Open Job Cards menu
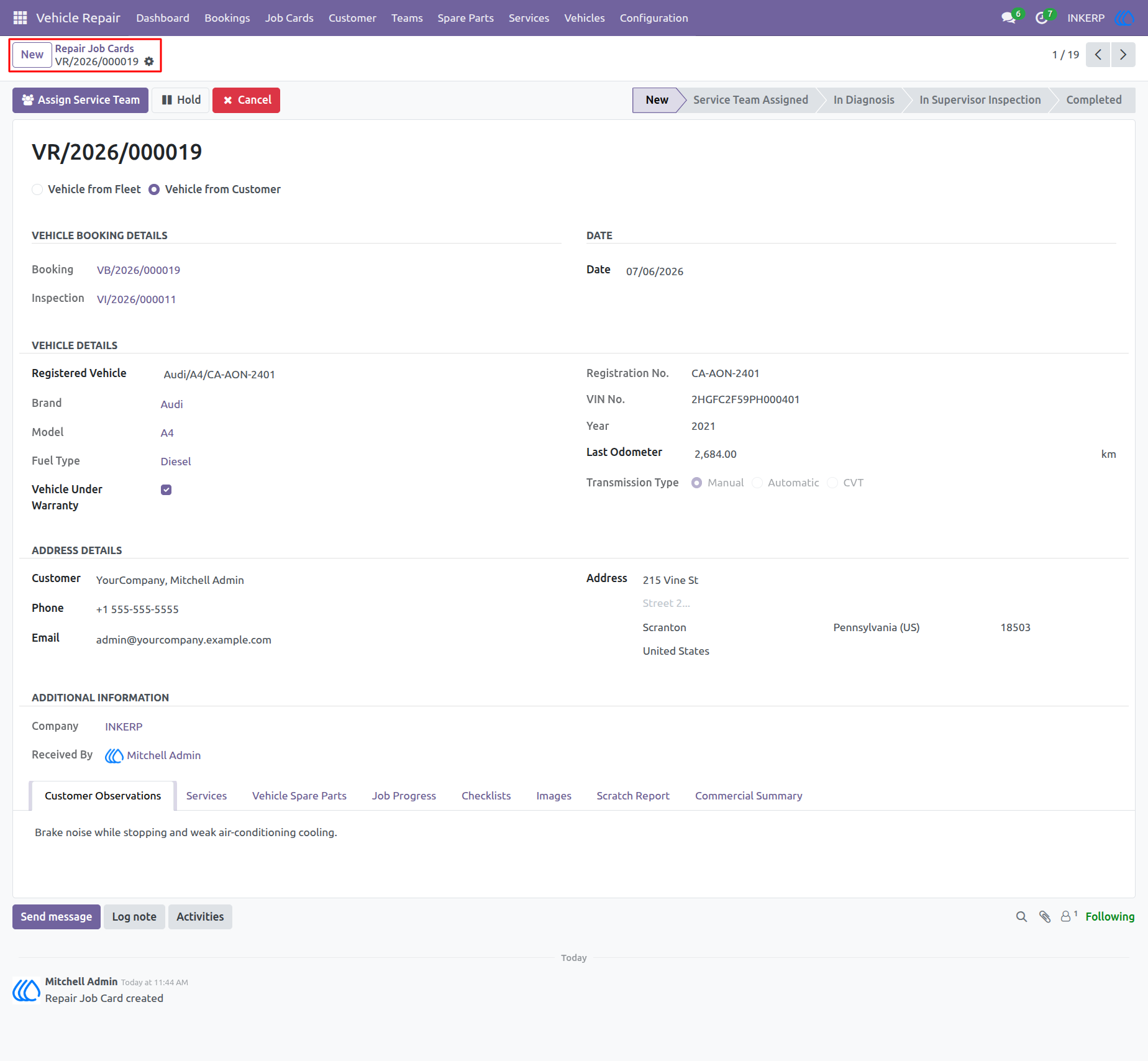 tap(289, 18)
